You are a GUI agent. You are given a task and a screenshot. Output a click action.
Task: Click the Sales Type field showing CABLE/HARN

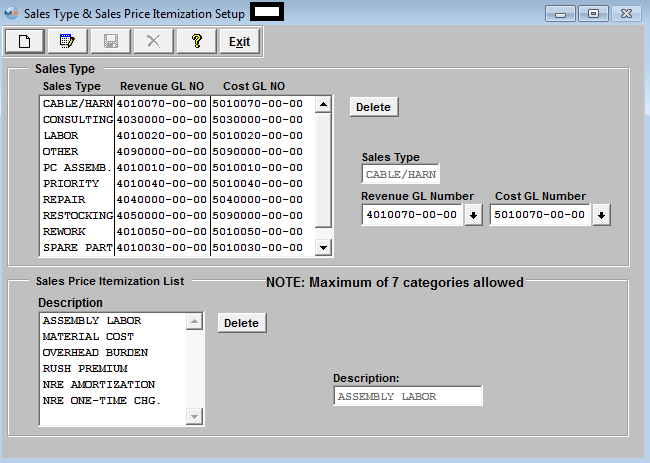pyautogui.click(x=400, y=174)
